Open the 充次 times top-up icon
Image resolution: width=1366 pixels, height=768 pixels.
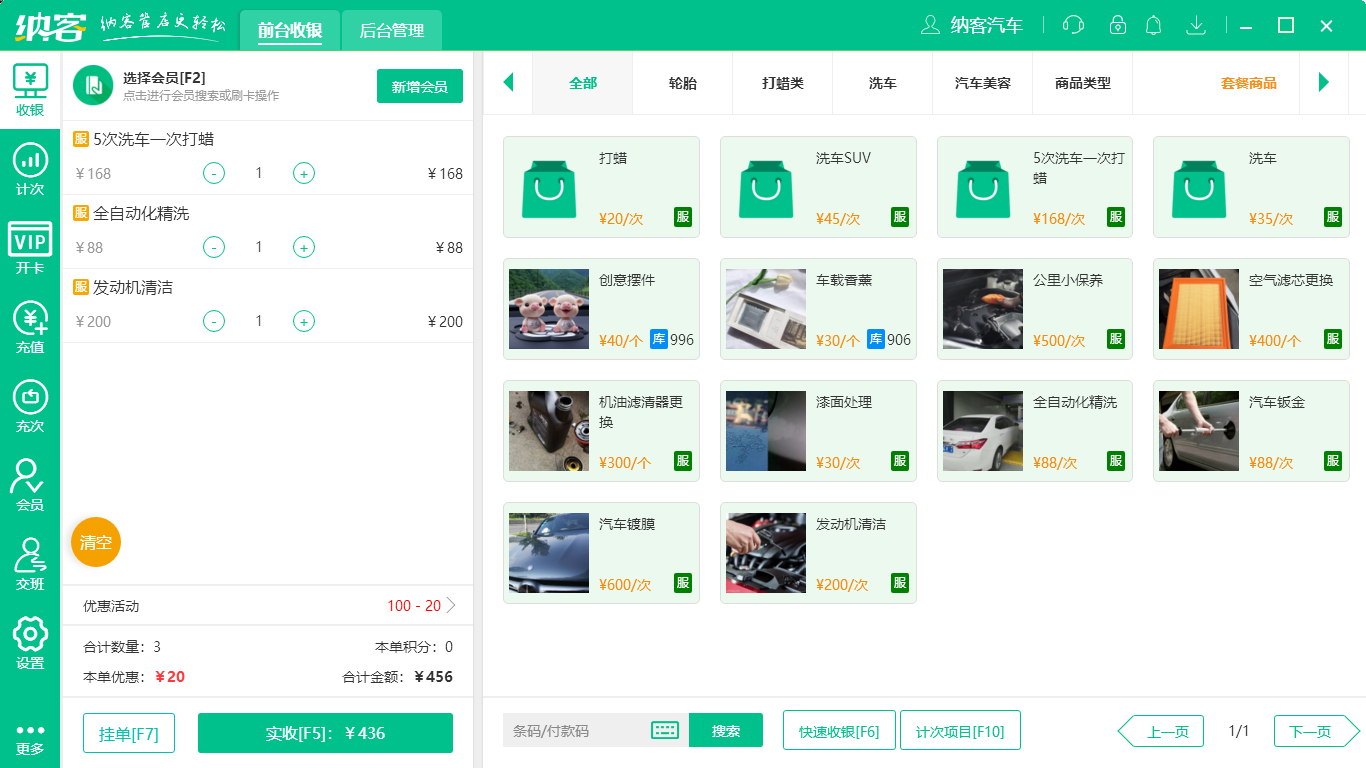[x=30, y=407]
